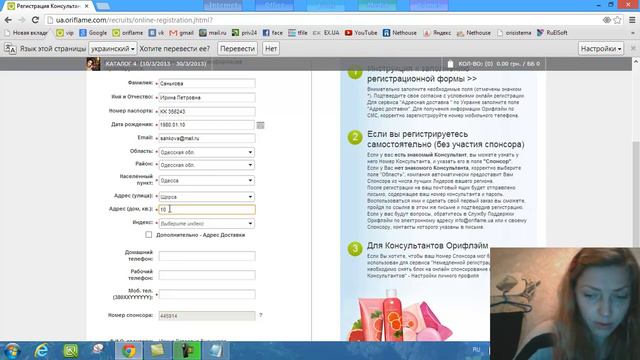Select the Регистрация Консультанта browser tab

pos(48,6)
